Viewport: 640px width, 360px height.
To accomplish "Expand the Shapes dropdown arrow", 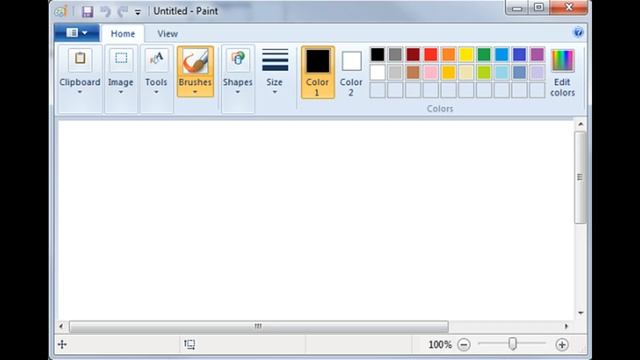I will tap(238, 92).
